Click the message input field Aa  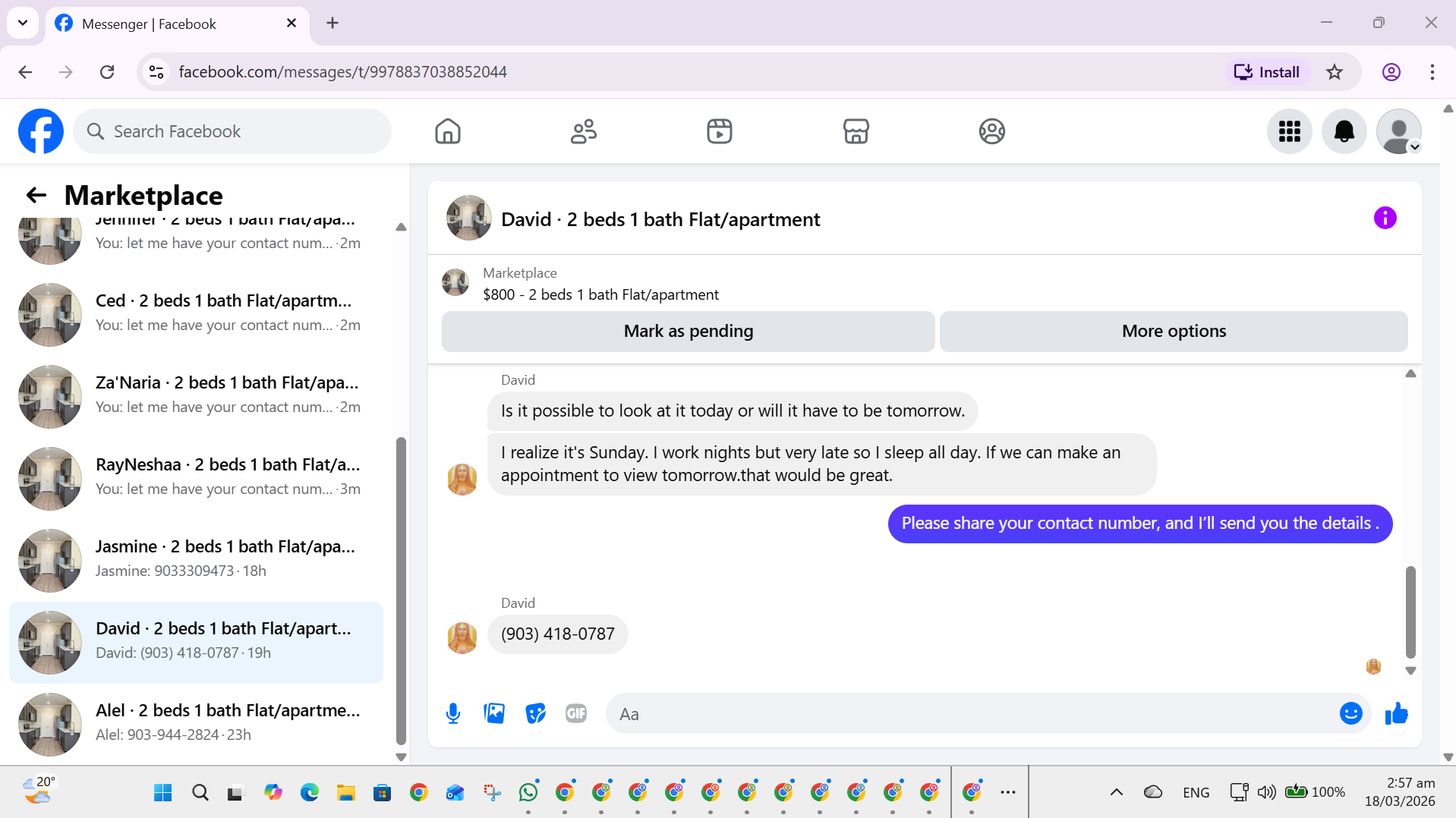pyautogui.click(x=972, y=713)
